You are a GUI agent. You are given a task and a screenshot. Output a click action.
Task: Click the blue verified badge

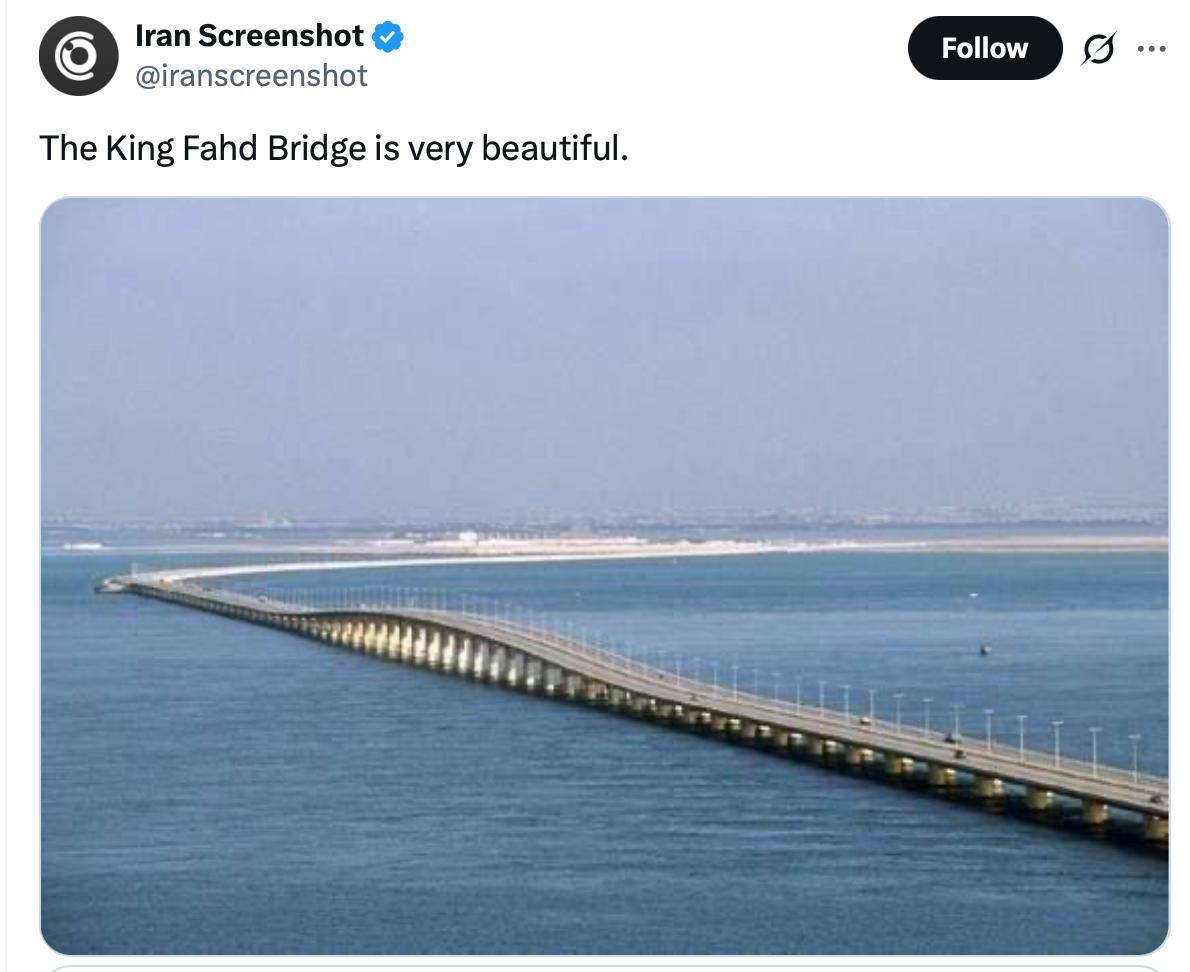(388, 37)
